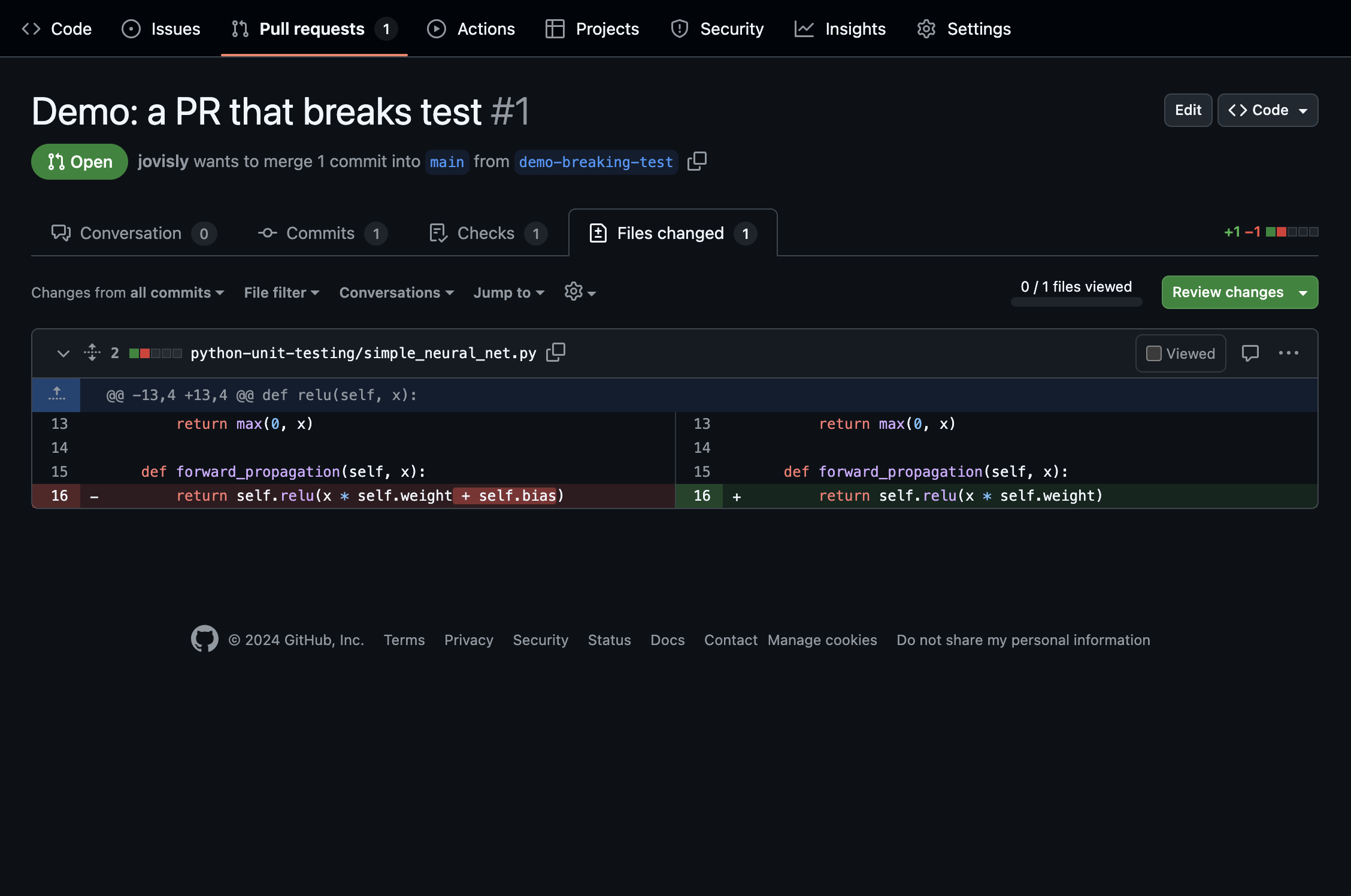The width and height of the screenshot is (1351, 896).
Task: Click the deleted '+ self.bias' highlighted code
Action: click(505, 496)
